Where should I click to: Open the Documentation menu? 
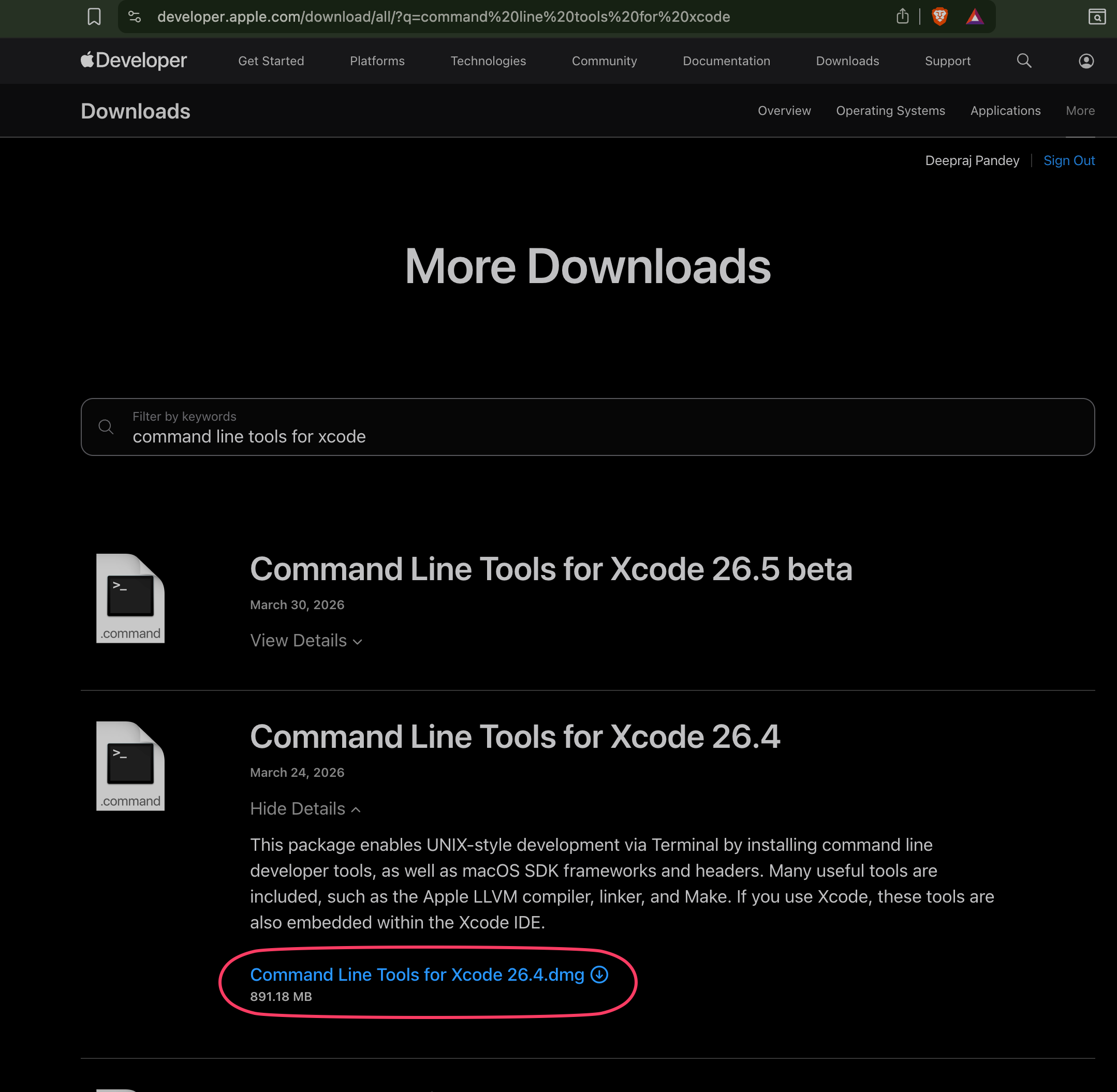click(726, 61)
